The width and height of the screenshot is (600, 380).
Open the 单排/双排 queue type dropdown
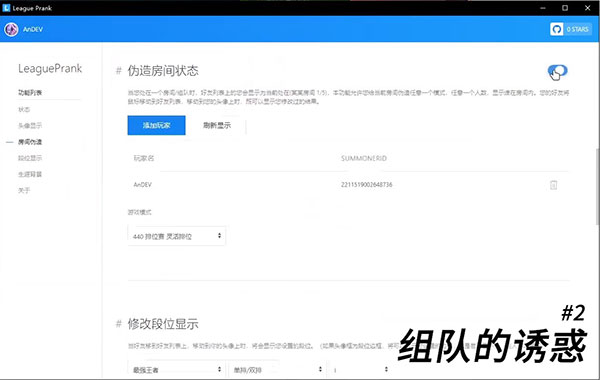277,370
